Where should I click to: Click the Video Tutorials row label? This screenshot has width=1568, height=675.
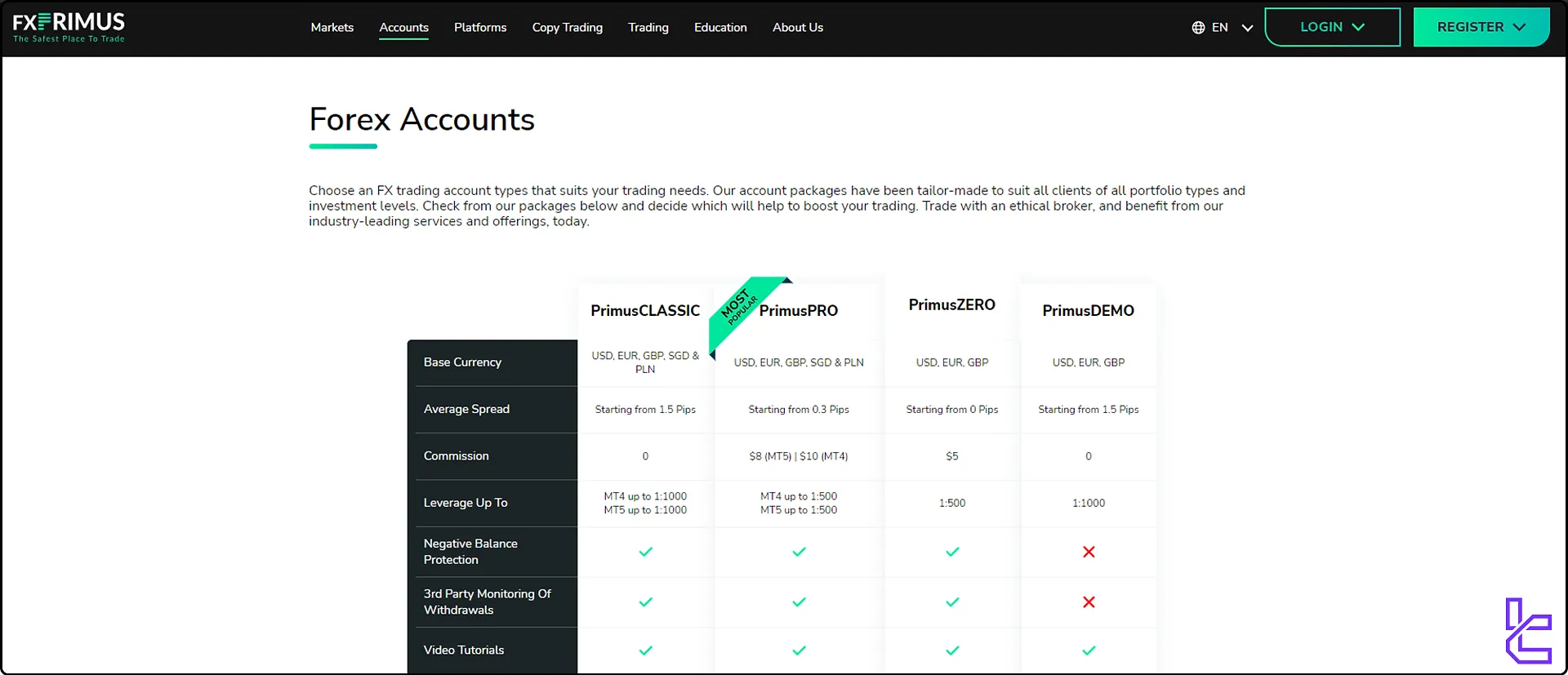pyautogui.click(x=464, y=651)
